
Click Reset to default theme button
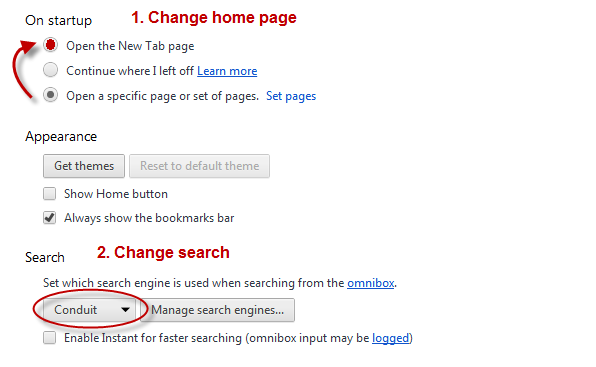point(200,166)
